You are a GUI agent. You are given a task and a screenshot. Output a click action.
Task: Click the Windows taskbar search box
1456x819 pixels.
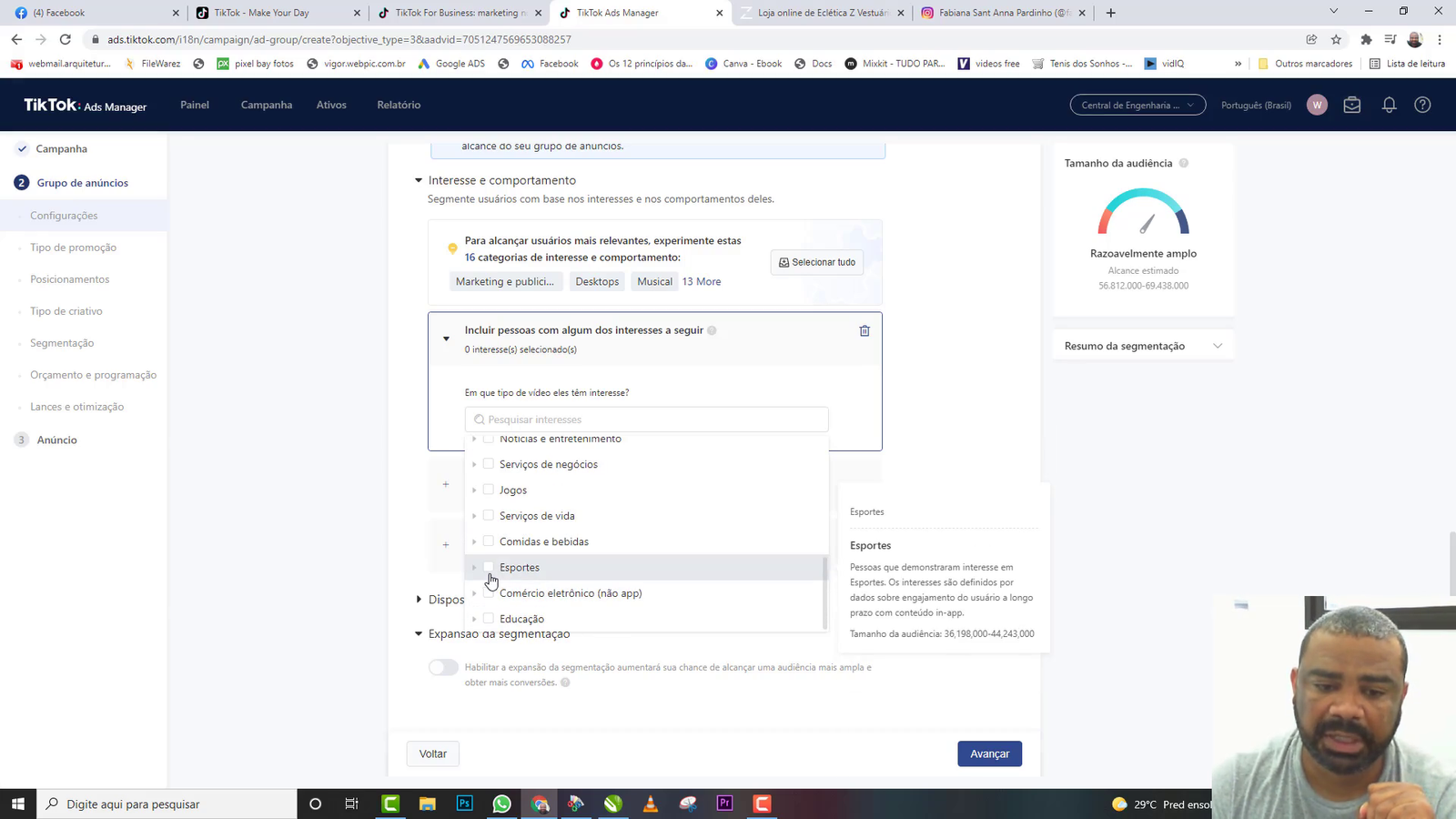point(167,804)
